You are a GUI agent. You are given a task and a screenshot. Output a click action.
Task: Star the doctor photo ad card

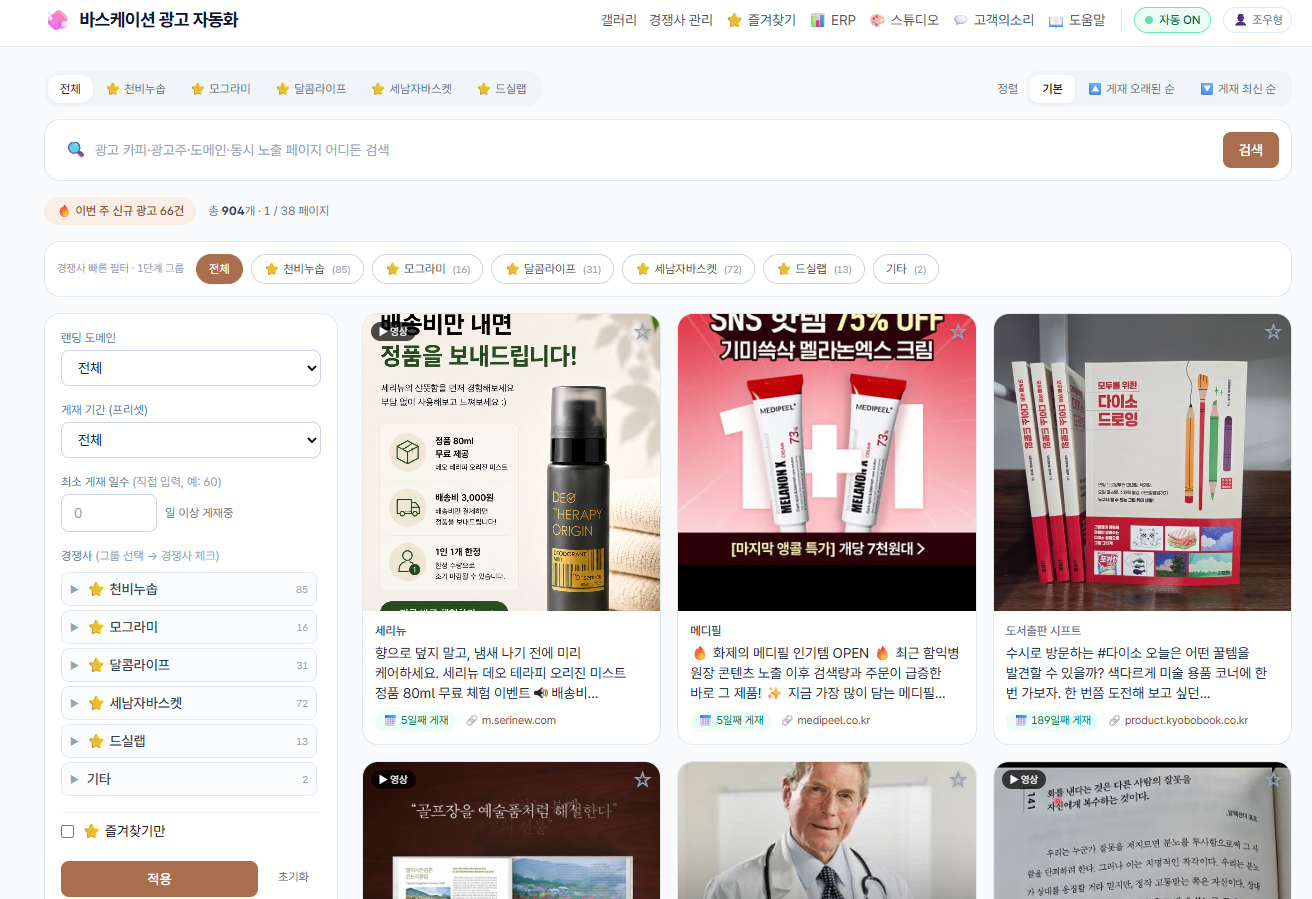(958, 780)
